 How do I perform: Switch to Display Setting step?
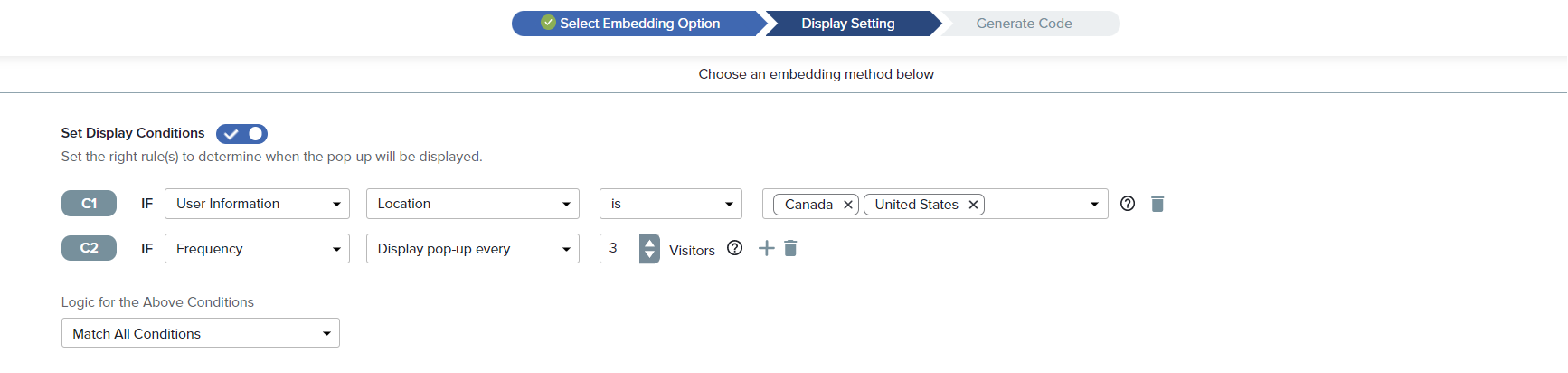pyautogui.click(x=848, y=24)
